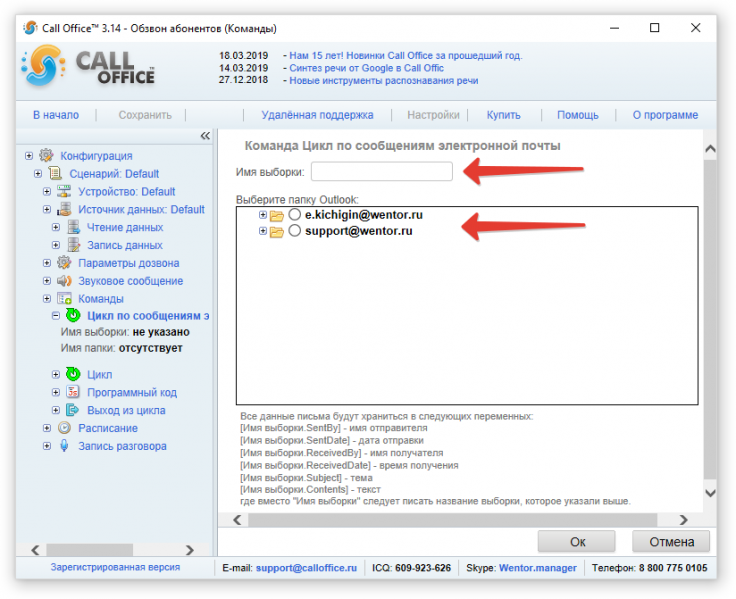Click Имя выборки: не указано row

(125, 332)
